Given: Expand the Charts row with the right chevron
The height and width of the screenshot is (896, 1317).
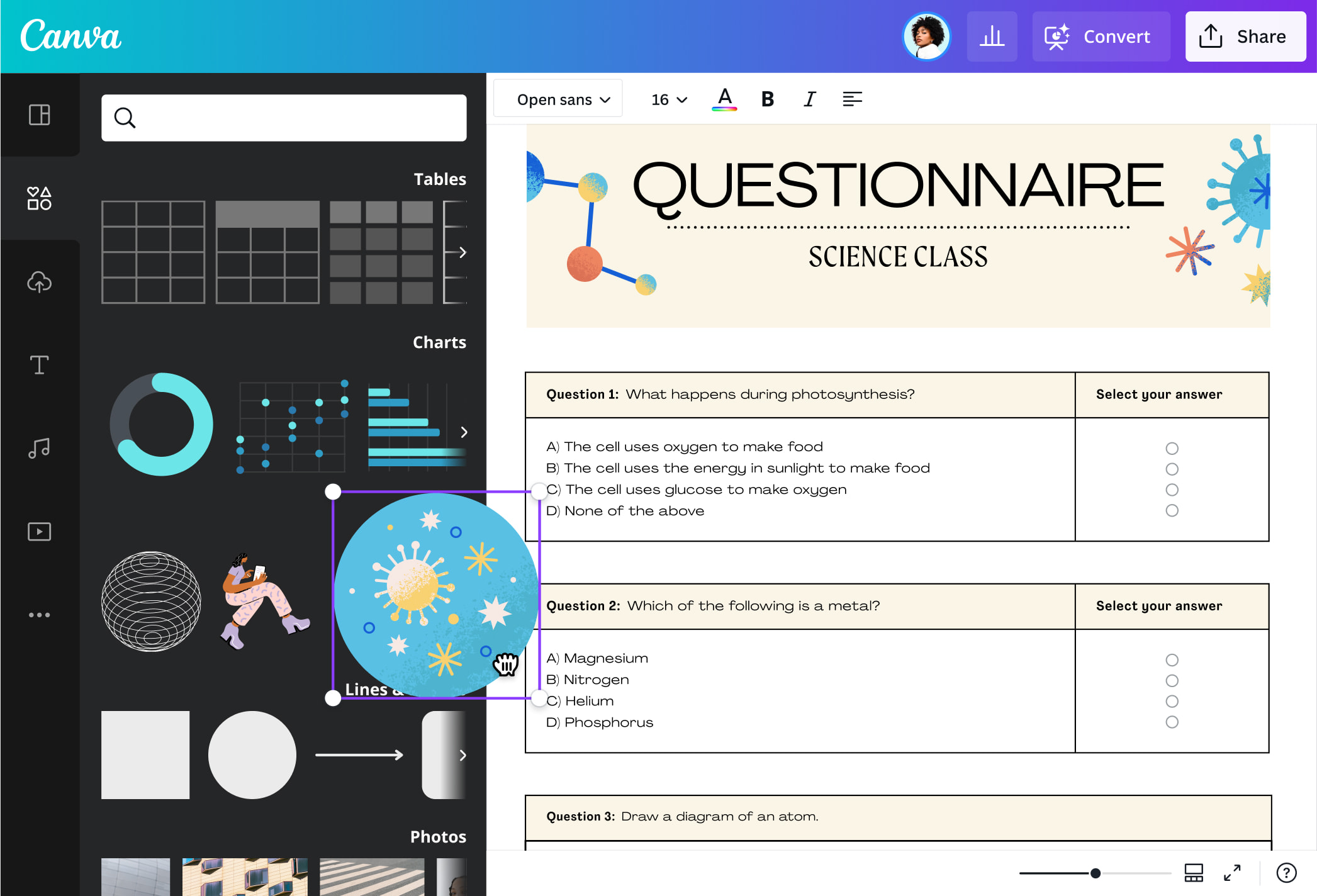Looking at the screenshot, I should pyautogui.click(x=464, y=432).
